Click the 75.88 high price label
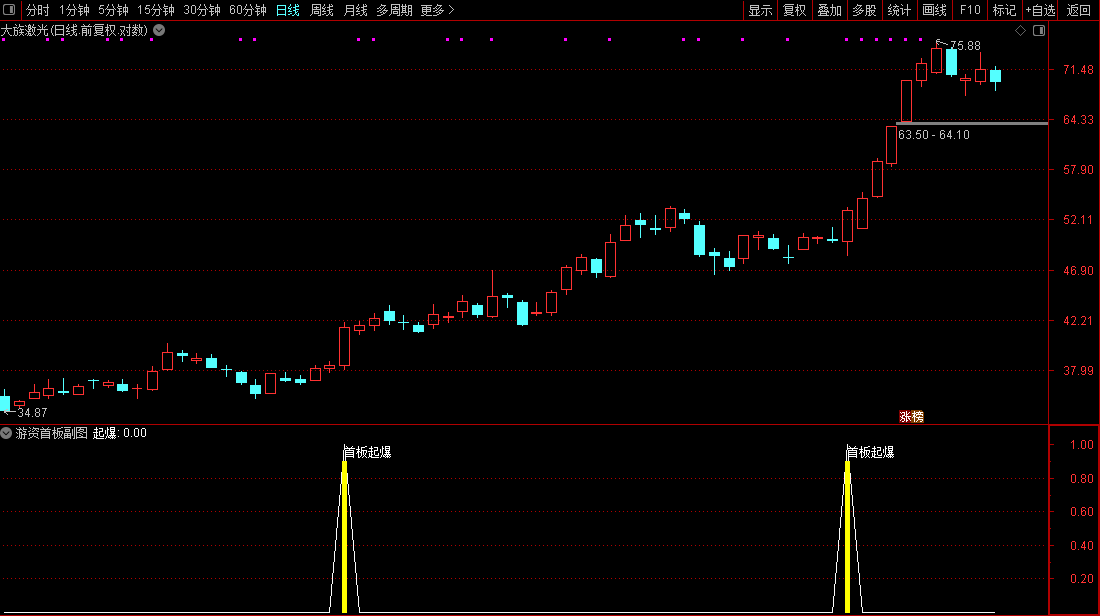This screenshot has height=616, width=1100. [965, 46]
